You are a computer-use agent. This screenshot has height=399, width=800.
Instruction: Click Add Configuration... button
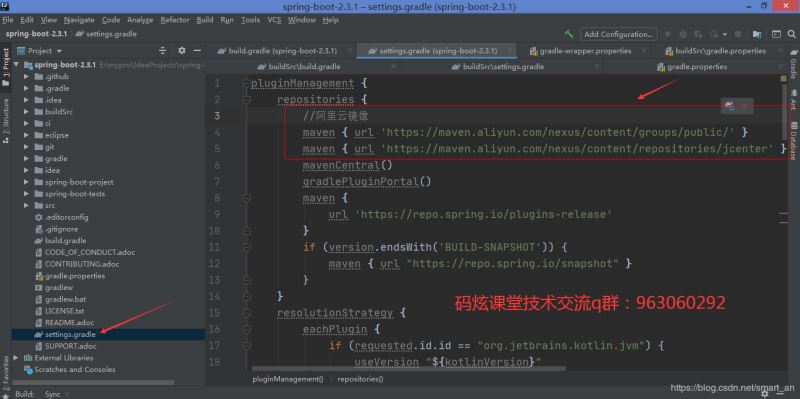click(619, 34)
